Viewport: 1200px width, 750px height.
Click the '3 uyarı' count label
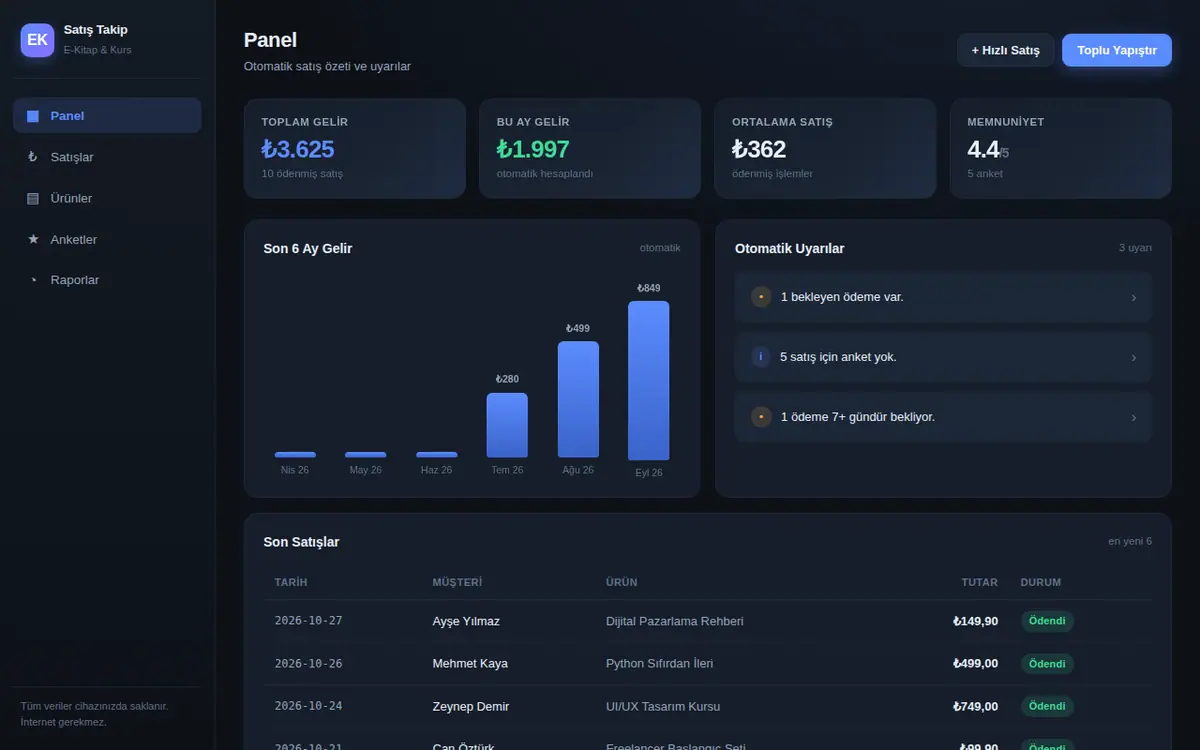(1135, 248)
